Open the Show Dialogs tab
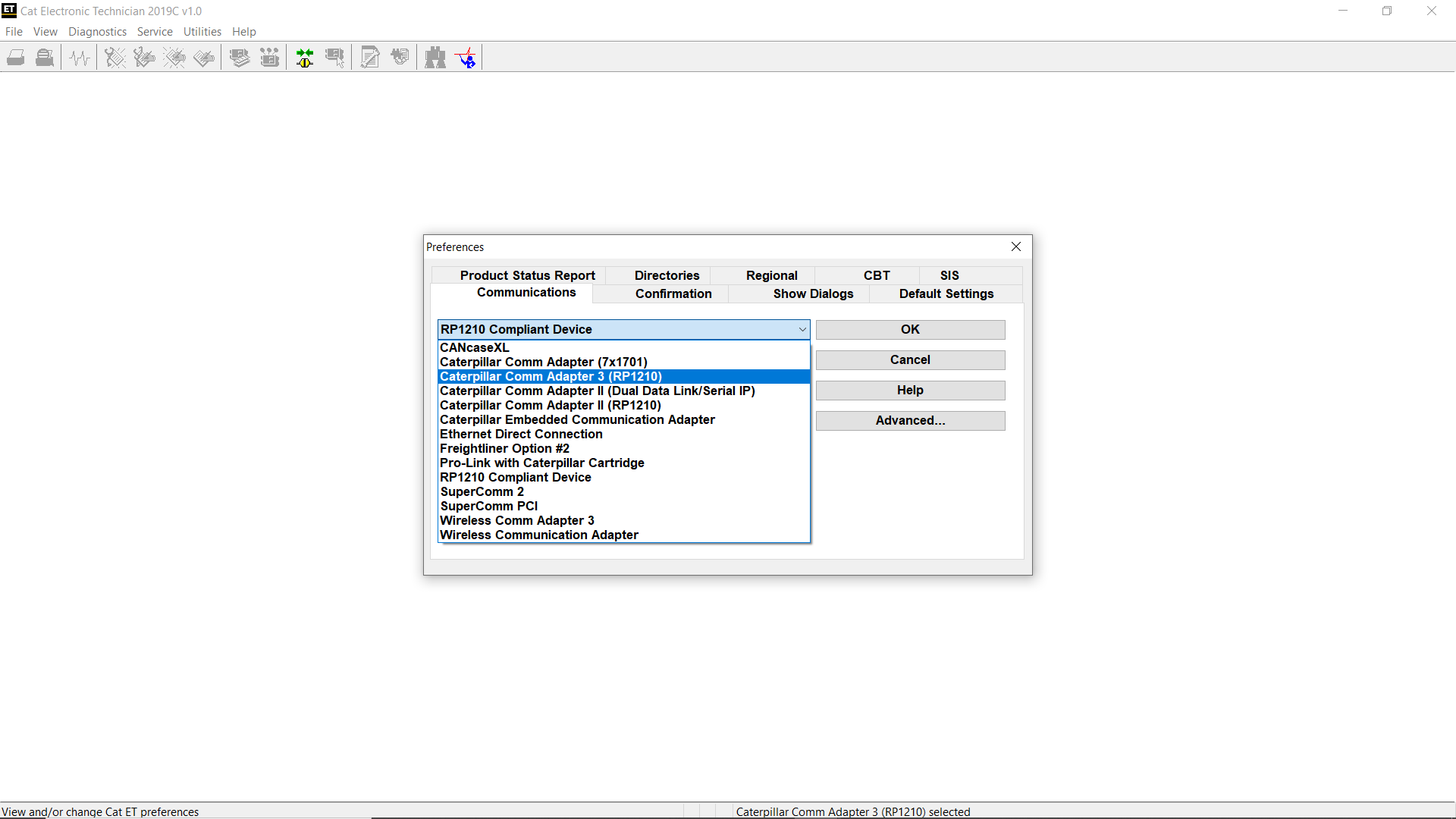The image size is (1456, 819). point(813,293)
